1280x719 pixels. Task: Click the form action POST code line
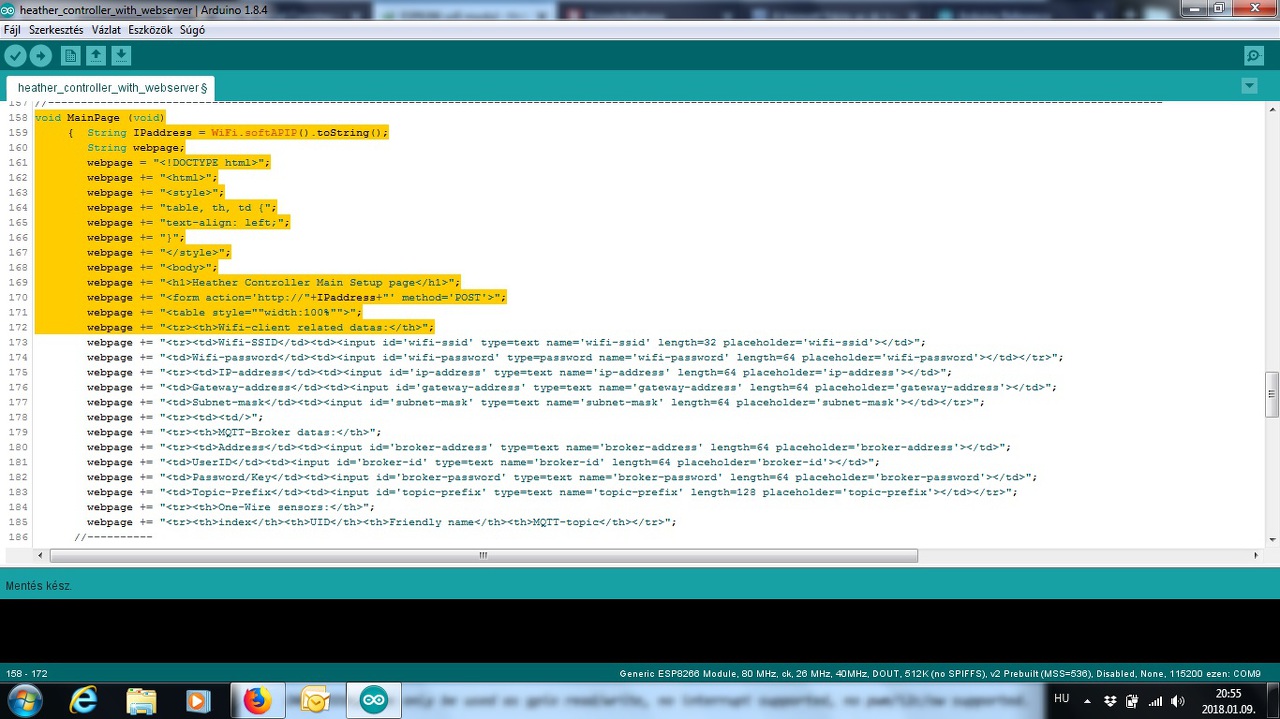pyautogui.click(x=296, y=298)
